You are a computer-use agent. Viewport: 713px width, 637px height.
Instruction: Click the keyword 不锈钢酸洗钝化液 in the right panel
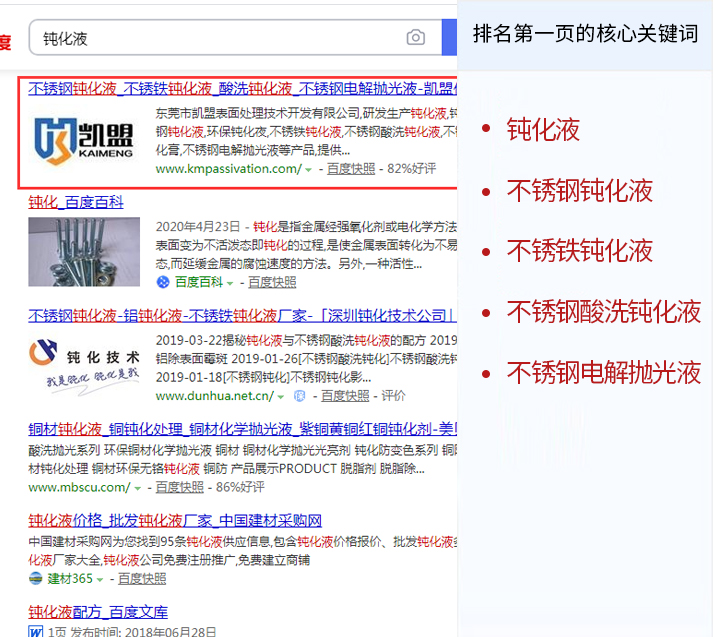click(604, 312)
